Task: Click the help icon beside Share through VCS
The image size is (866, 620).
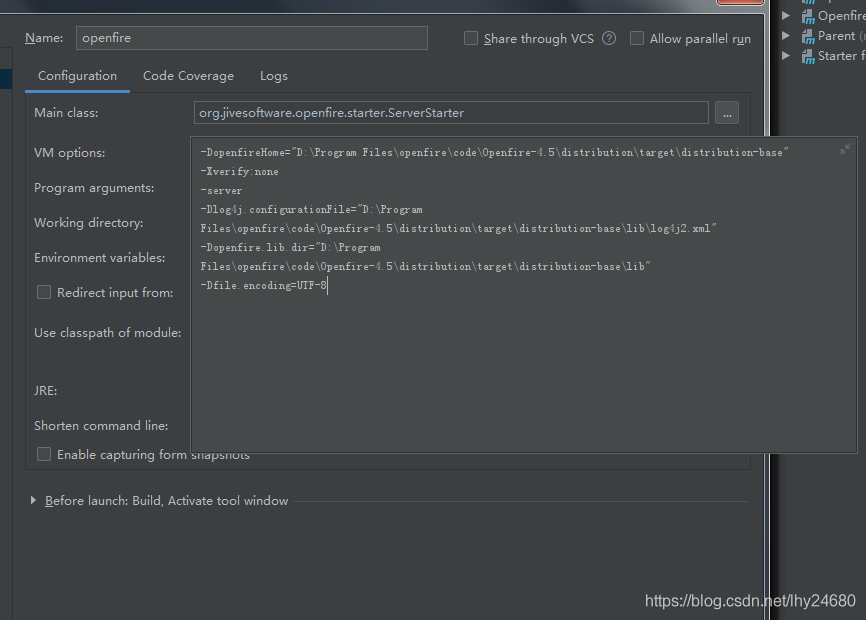Action: [x=609, y=38]
